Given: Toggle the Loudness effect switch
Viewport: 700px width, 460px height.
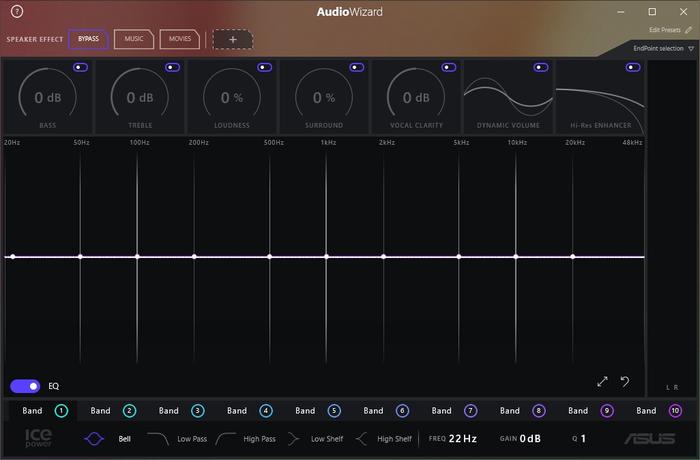Looking at the screenshot, I should coord(264,67).
